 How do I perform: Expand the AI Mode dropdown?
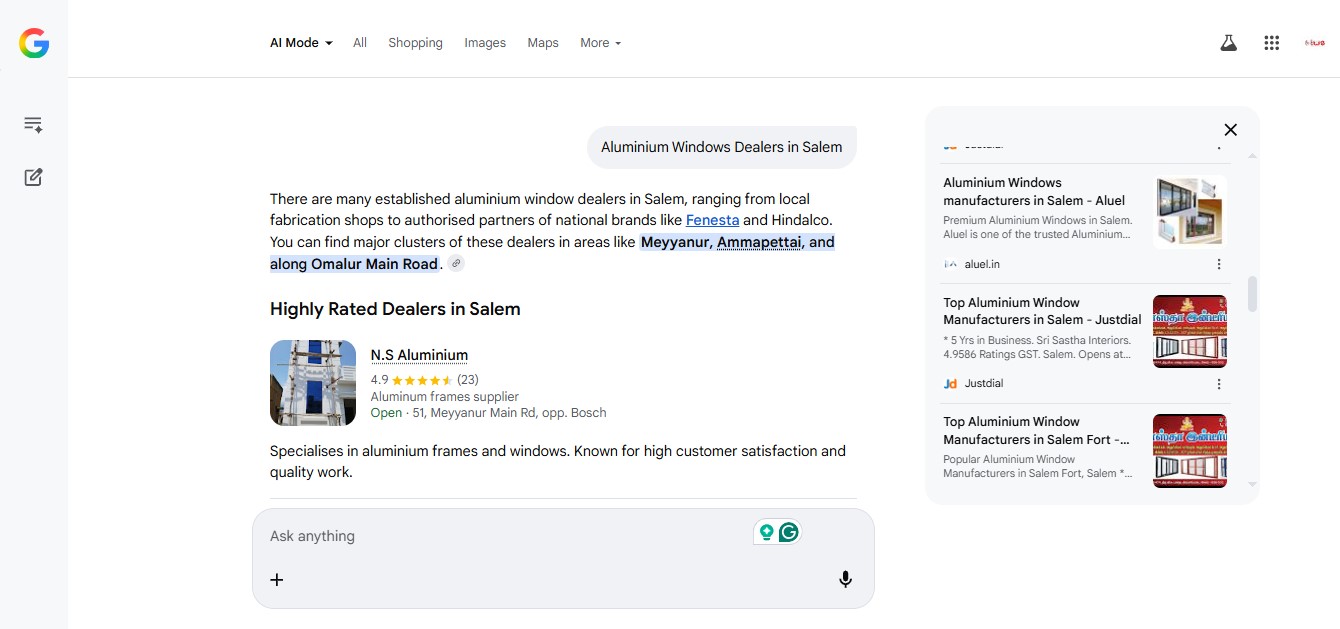301,43
